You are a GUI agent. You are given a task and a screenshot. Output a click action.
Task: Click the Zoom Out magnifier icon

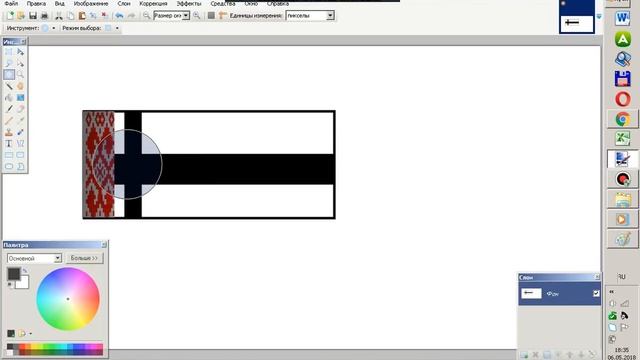coord(147,16)
